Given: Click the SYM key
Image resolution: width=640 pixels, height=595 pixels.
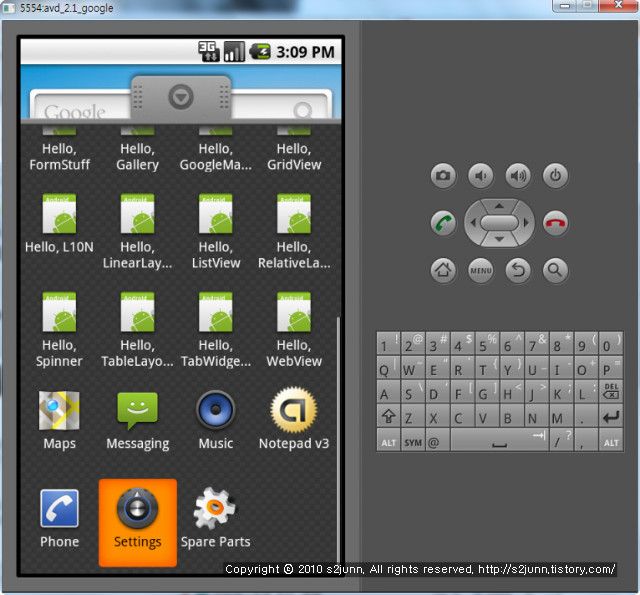Looking at the screenshot, I should point(413,440).
